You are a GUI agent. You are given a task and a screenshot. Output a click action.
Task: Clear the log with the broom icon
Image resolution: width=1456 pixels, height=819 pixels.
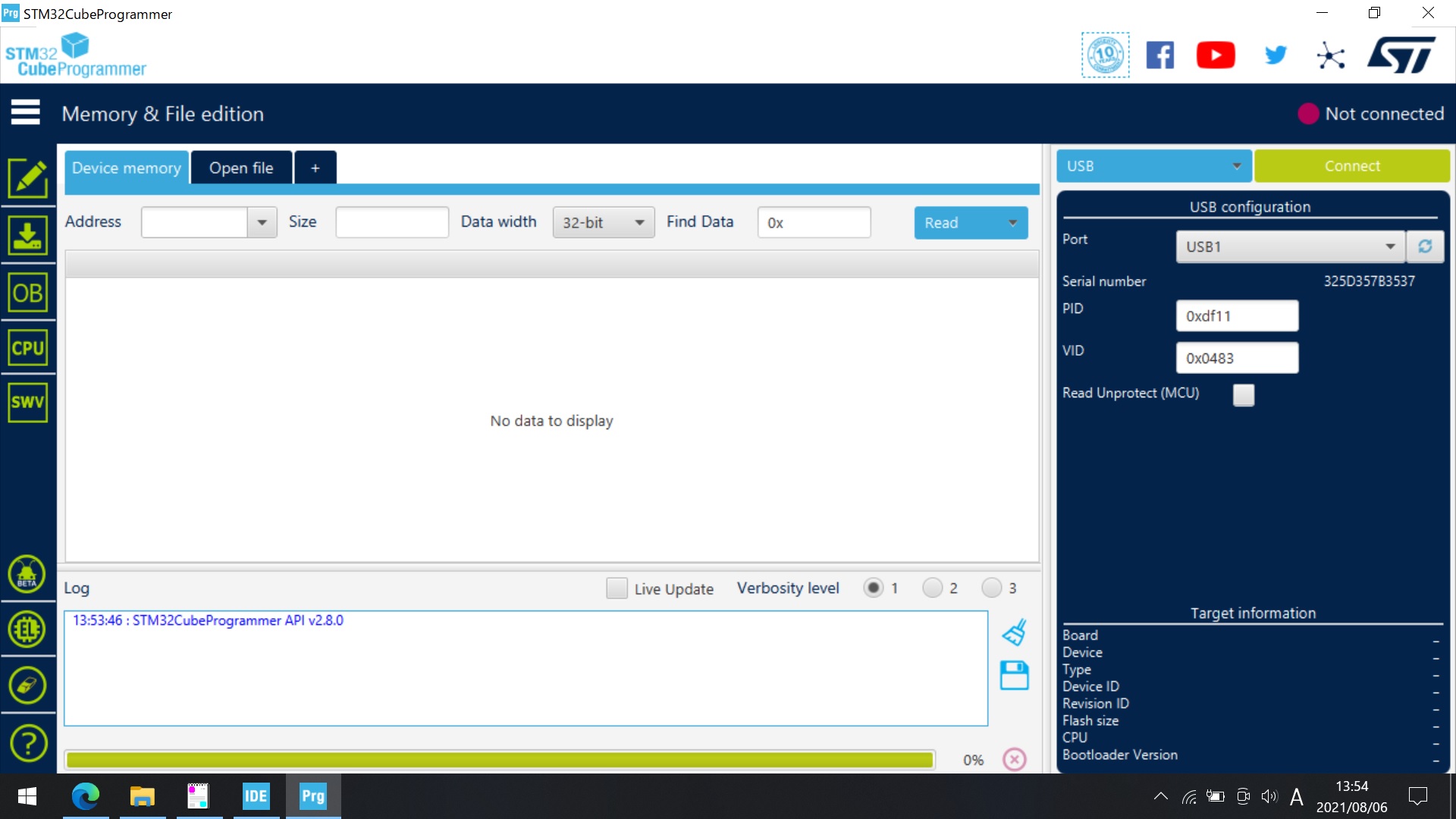point(1014,632)
